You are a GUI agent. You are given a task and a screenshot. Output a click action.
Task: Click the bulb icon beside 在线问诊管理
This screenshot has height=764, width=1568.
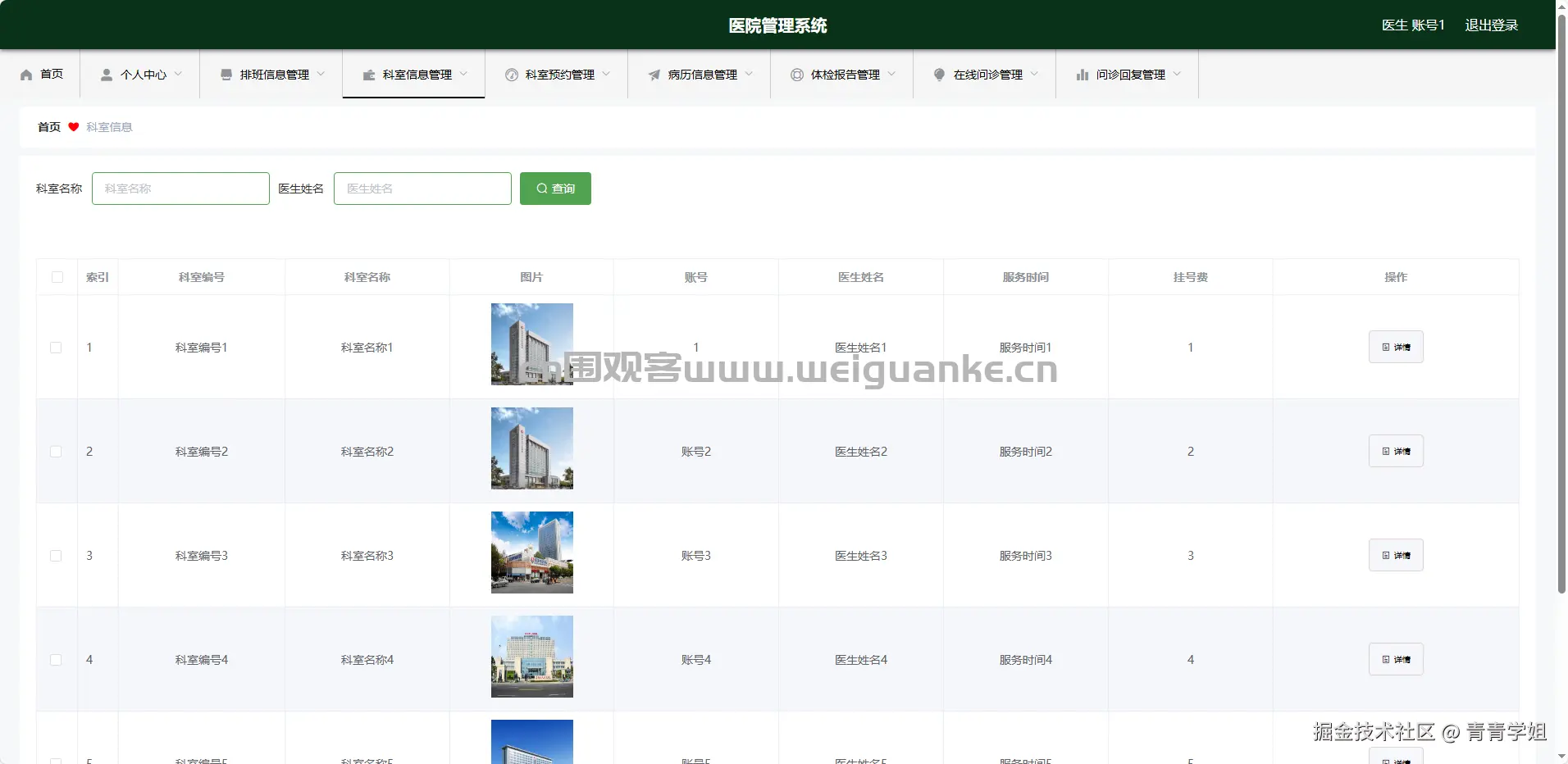click(940, 75)
